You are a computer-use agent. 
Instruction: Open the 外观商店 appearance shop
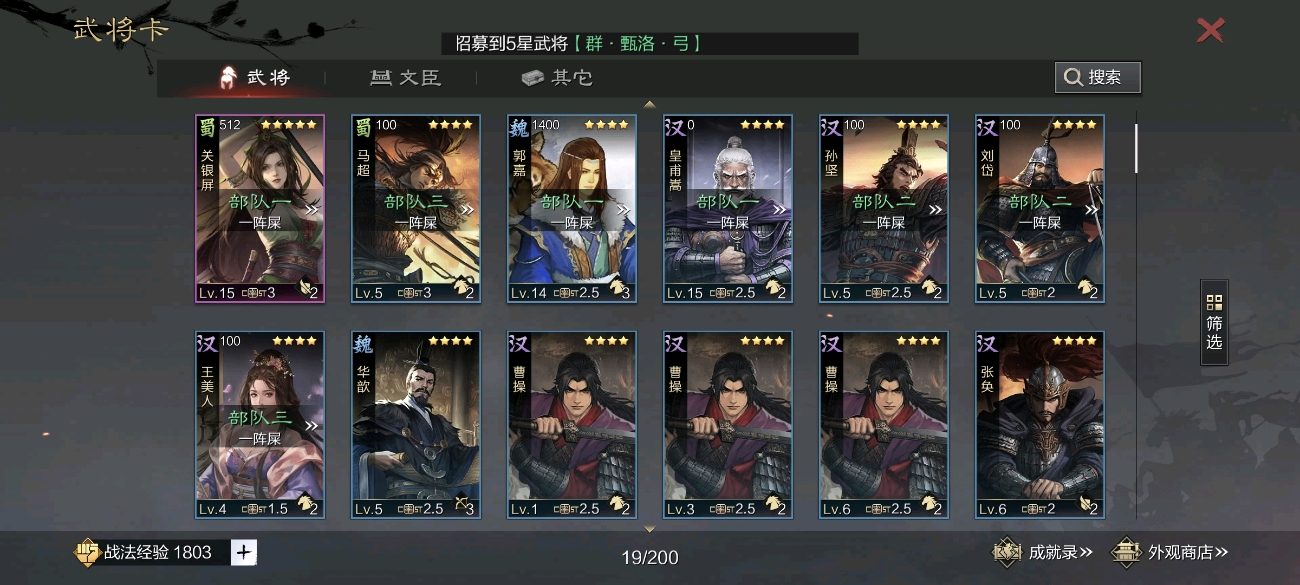1170,552
